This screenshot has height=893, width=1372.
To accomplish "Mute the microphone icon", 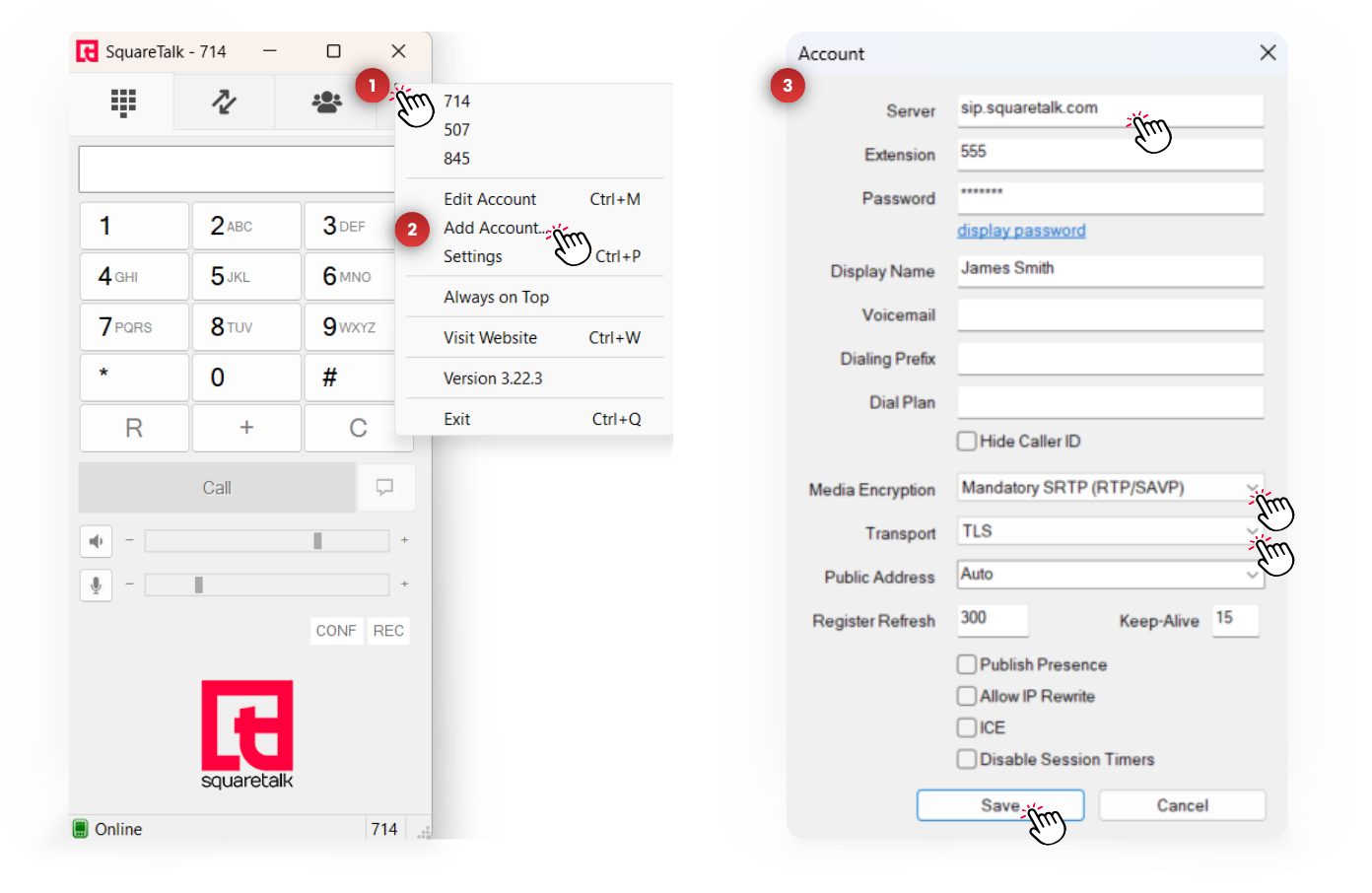I will (x=96, y=585).
